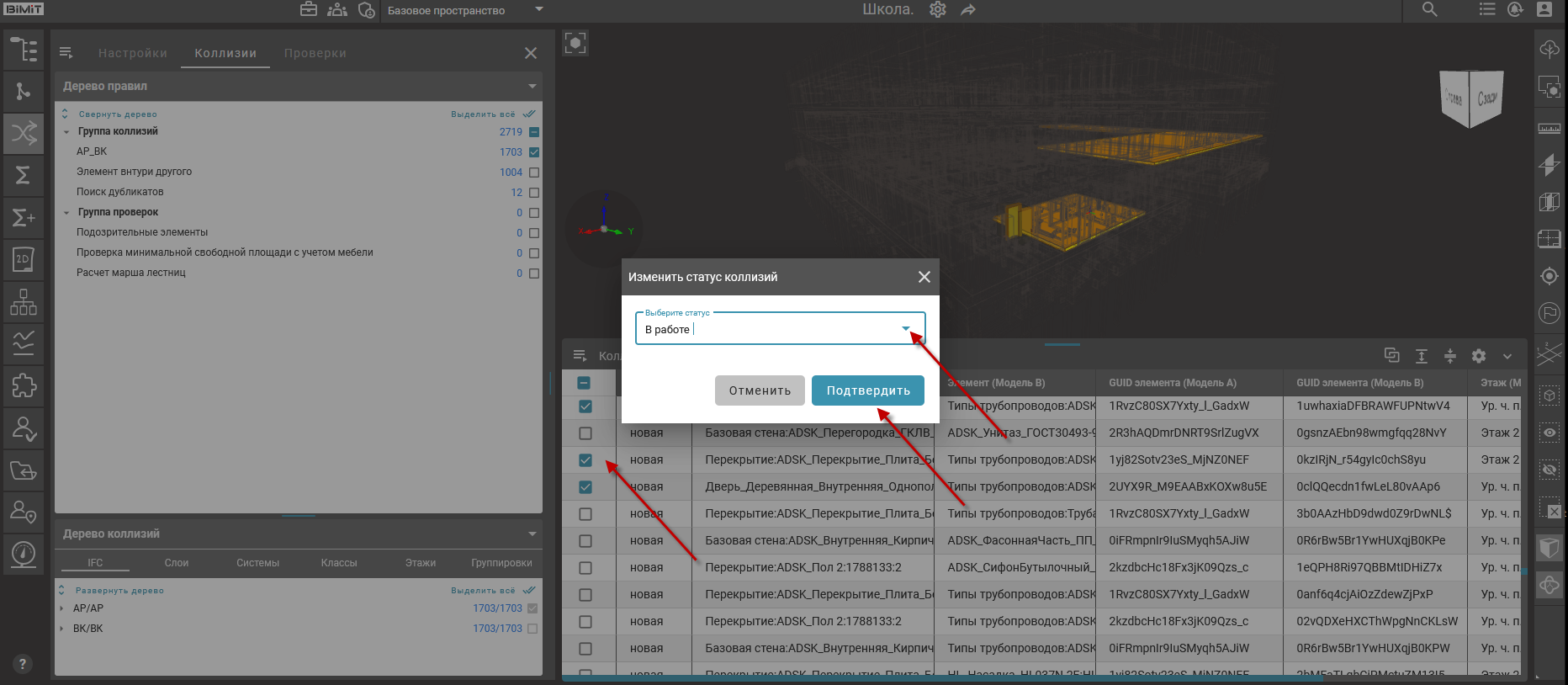Click the puzzle-piece plugins sidebar icon
1568x685 pixels.
tap(24, 385)
